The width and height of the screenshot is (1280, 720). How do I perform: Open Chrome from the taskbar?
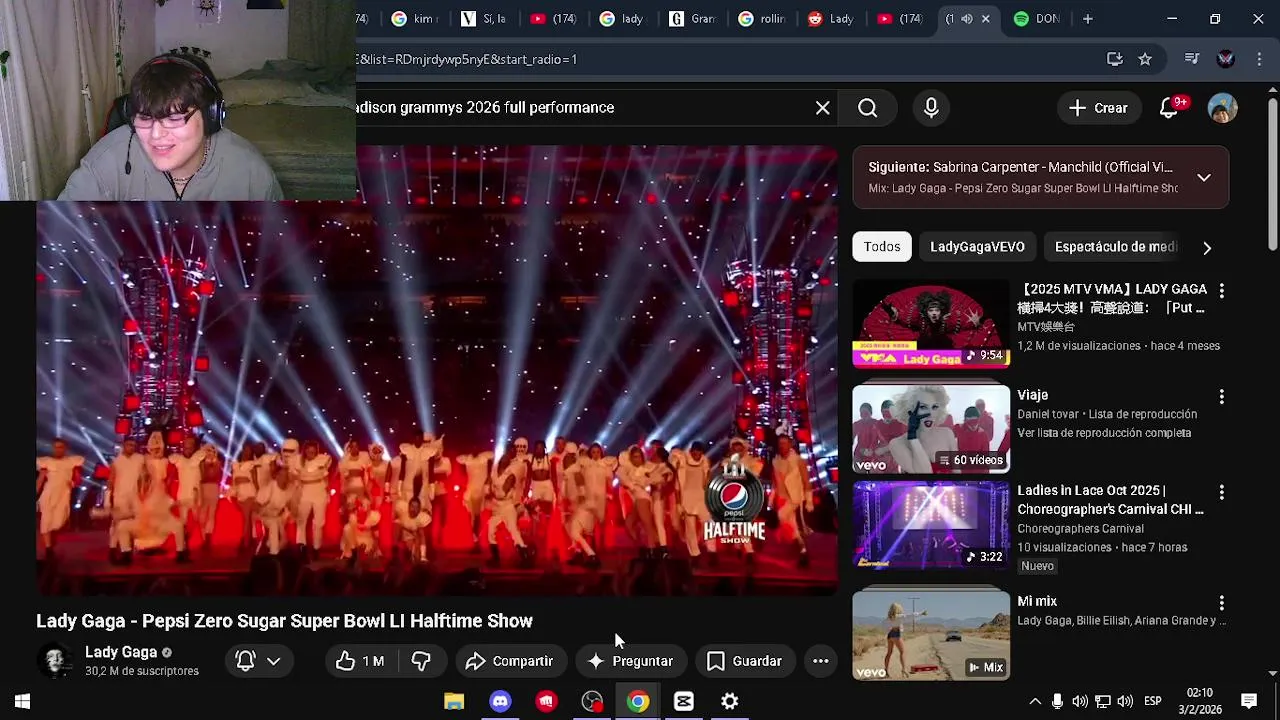click(x=638, y=701)
